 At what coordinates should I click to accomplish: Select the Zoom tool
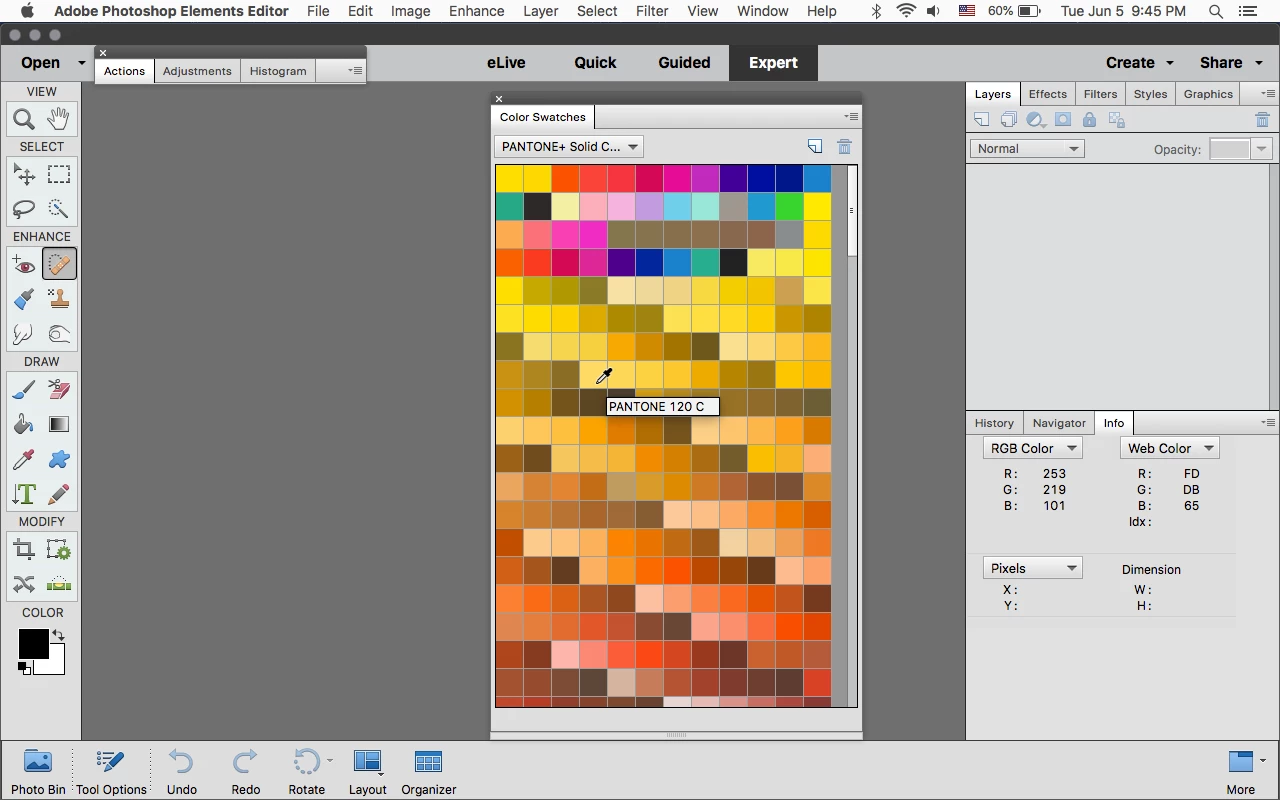[x=24, y=119]
